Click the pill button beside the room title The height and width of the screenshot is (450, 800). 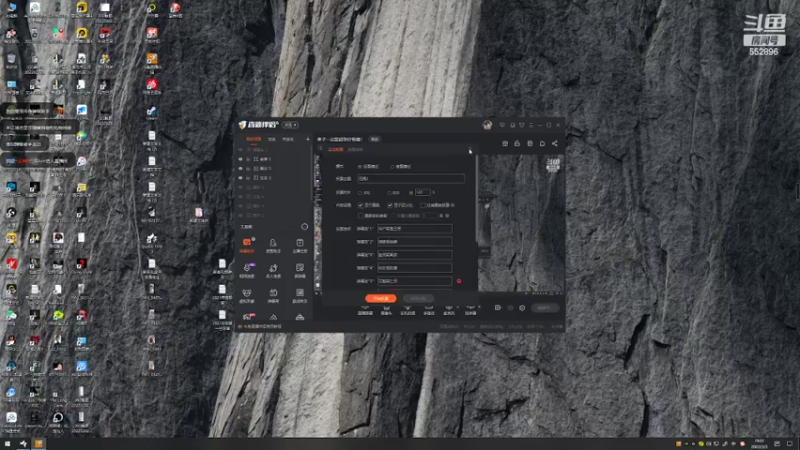[374, 139]
